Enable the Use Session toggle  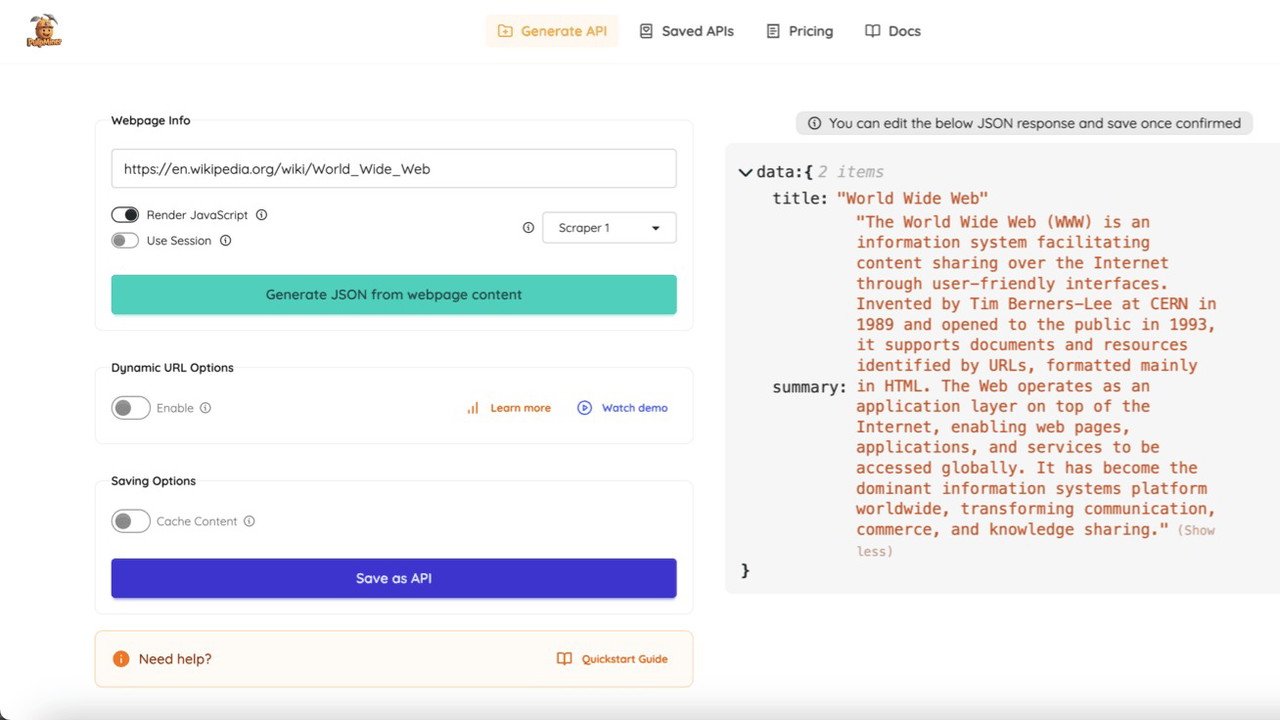[x=125, y=241]
